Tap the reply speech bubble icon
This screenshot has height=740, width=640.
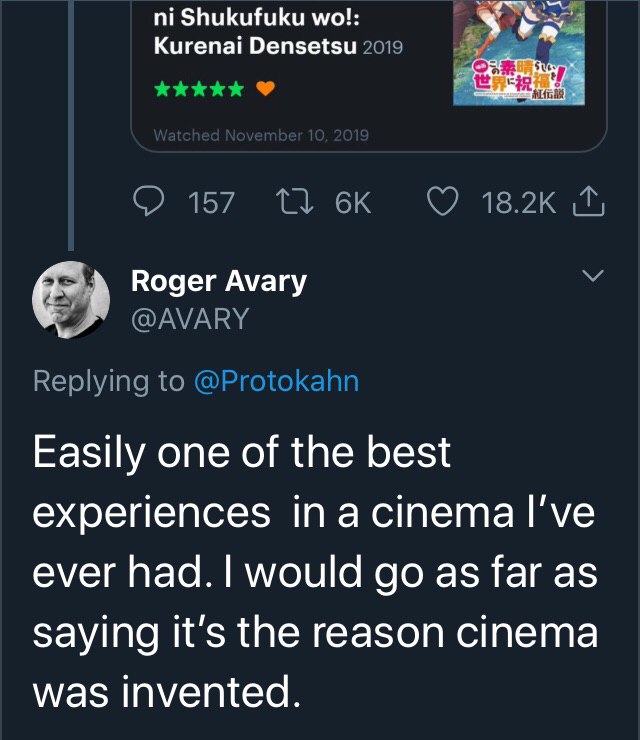click(x=149, y=203)
